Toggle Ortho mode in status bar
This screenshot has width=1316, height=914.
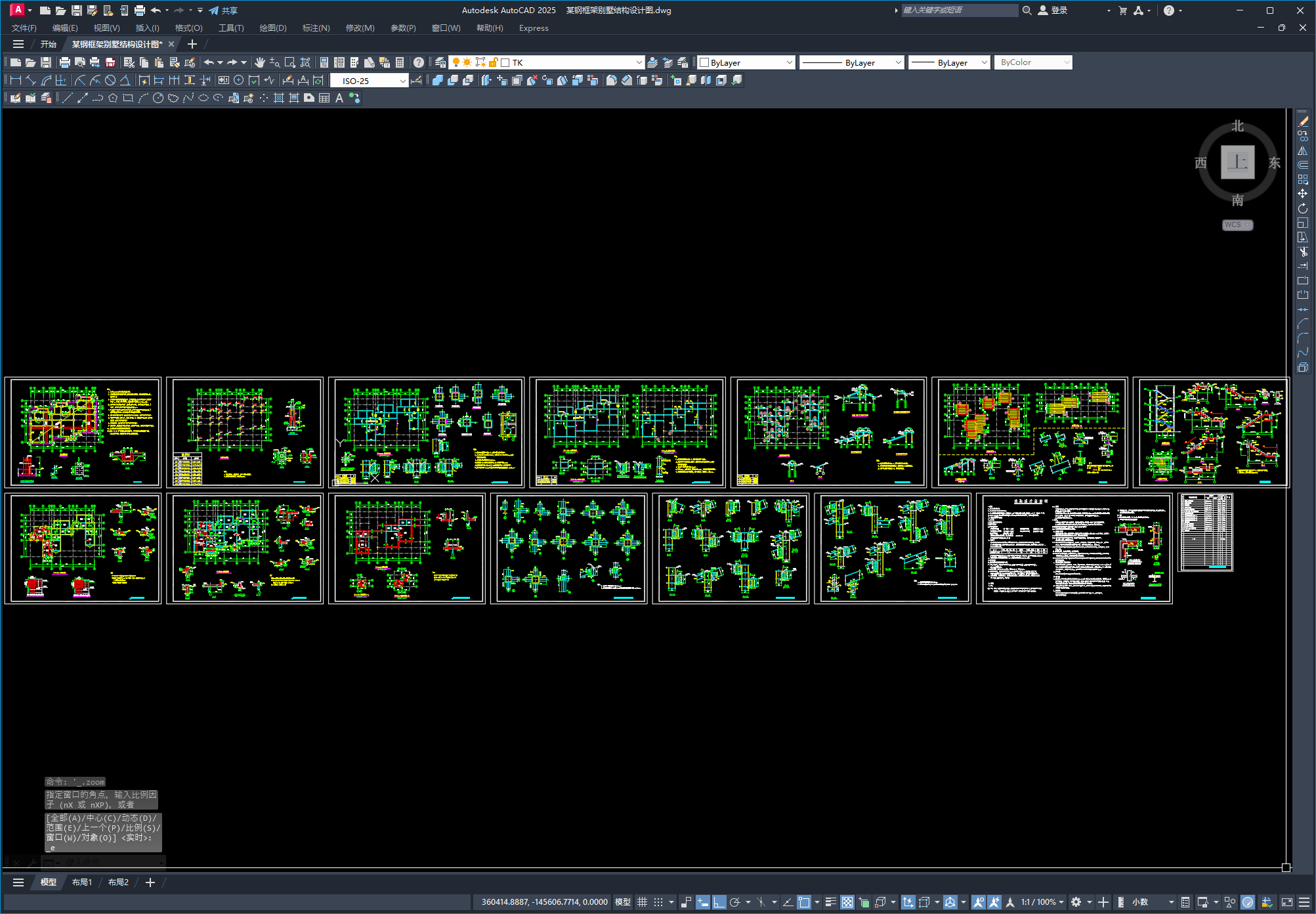coord(719,902)
